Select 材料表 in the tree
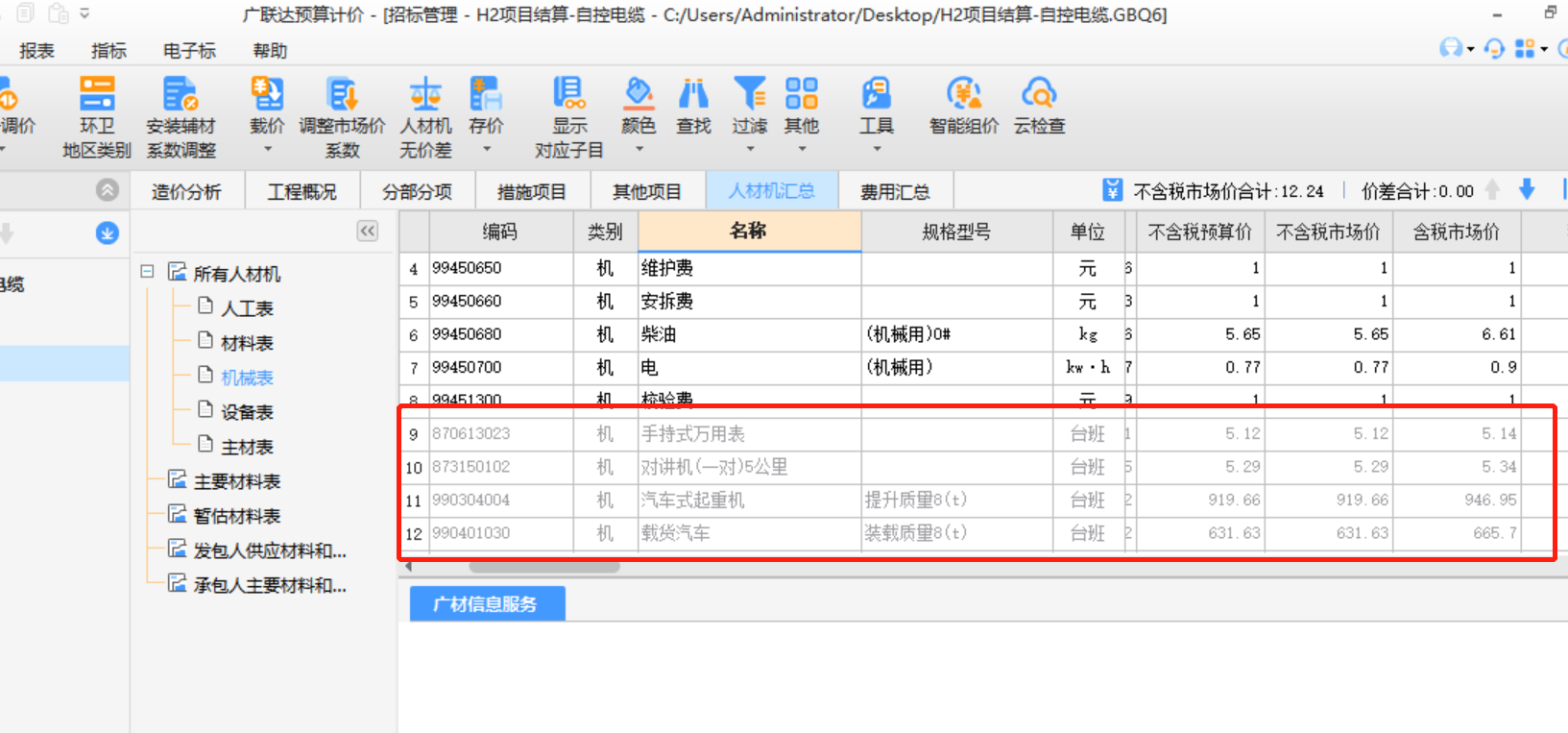 click(x=247, y=343)
